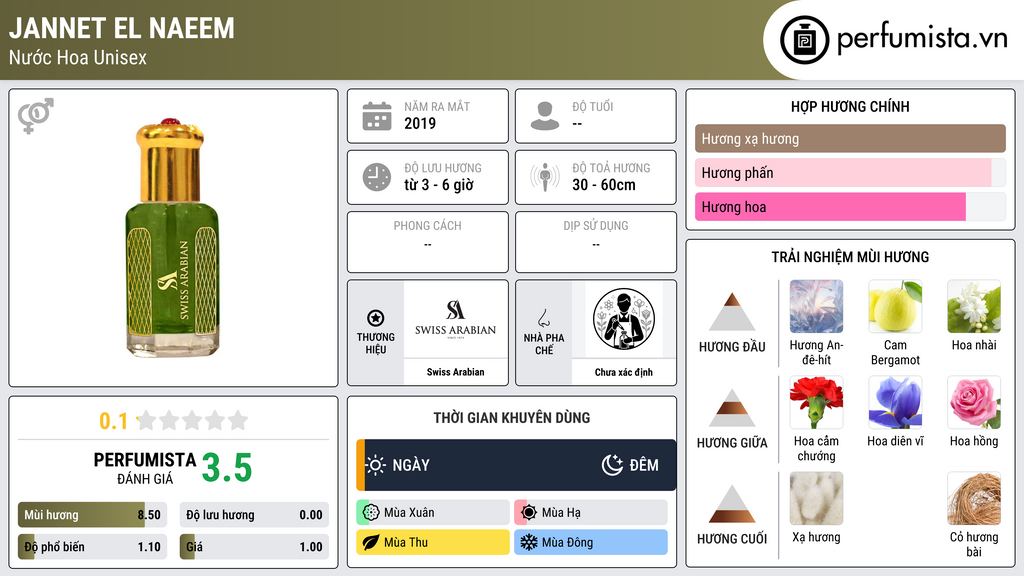Click the sillage icon beside Độ toả hương
Viewport: 1024px width, 576px height.
pos(545,177)
